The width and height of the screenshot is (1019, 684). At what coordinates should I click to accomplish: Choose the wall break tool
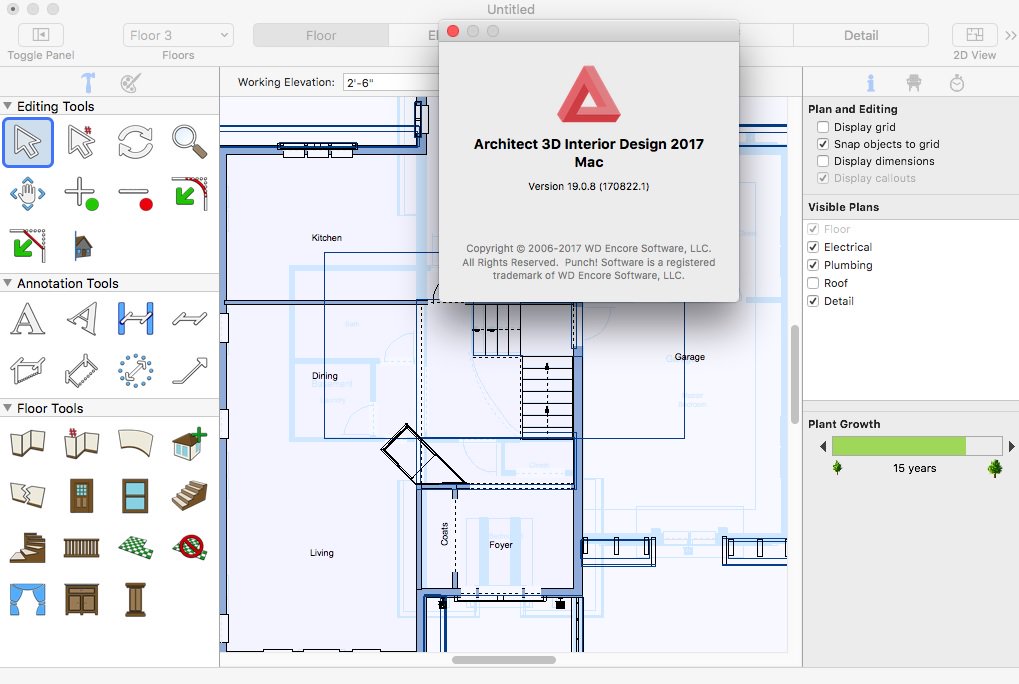27,495
